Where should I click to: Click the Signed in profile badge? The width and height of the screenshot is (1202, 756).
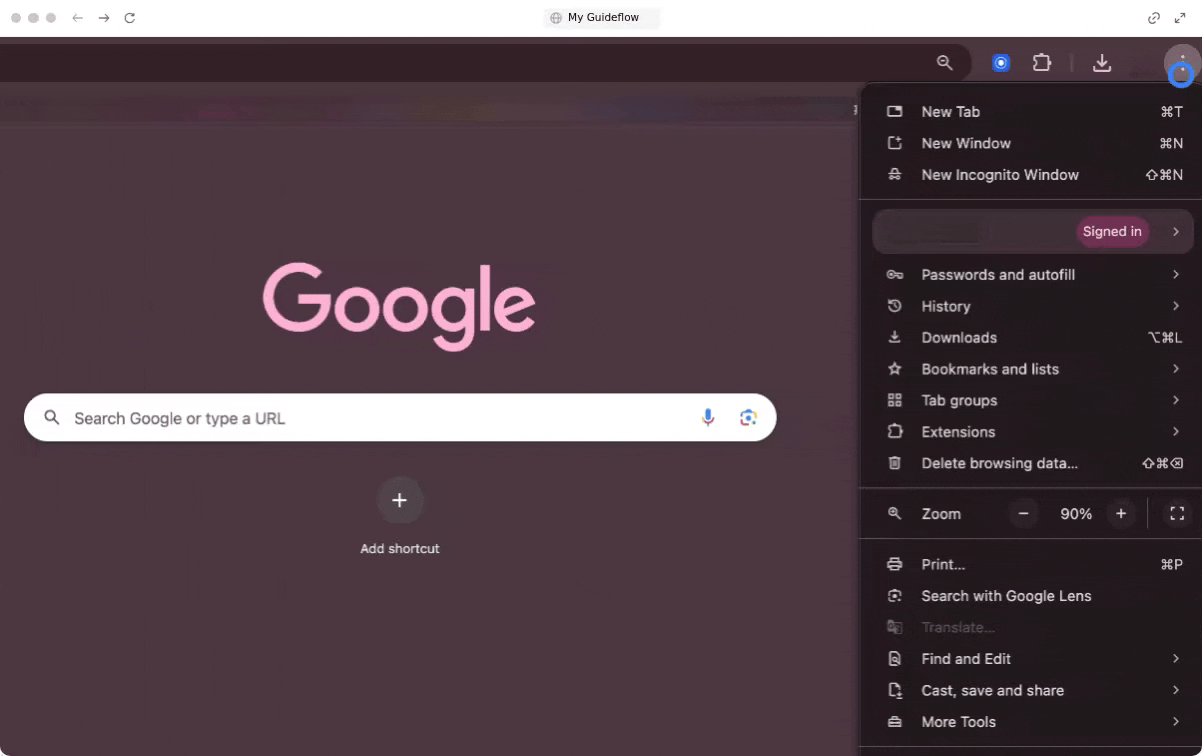(x=1112, y=232)
